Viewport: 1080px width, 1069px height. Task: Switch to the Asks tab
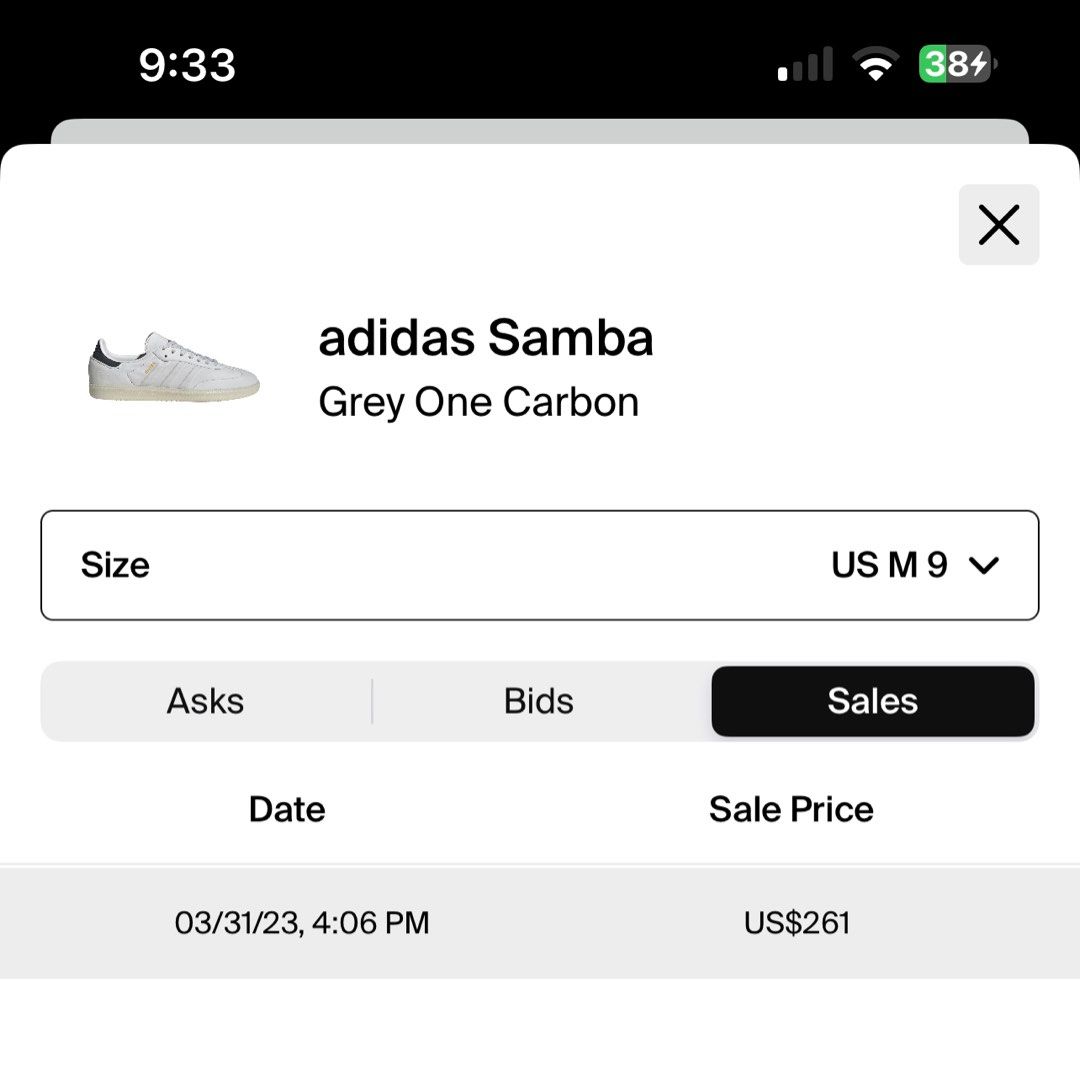(205, 701)
